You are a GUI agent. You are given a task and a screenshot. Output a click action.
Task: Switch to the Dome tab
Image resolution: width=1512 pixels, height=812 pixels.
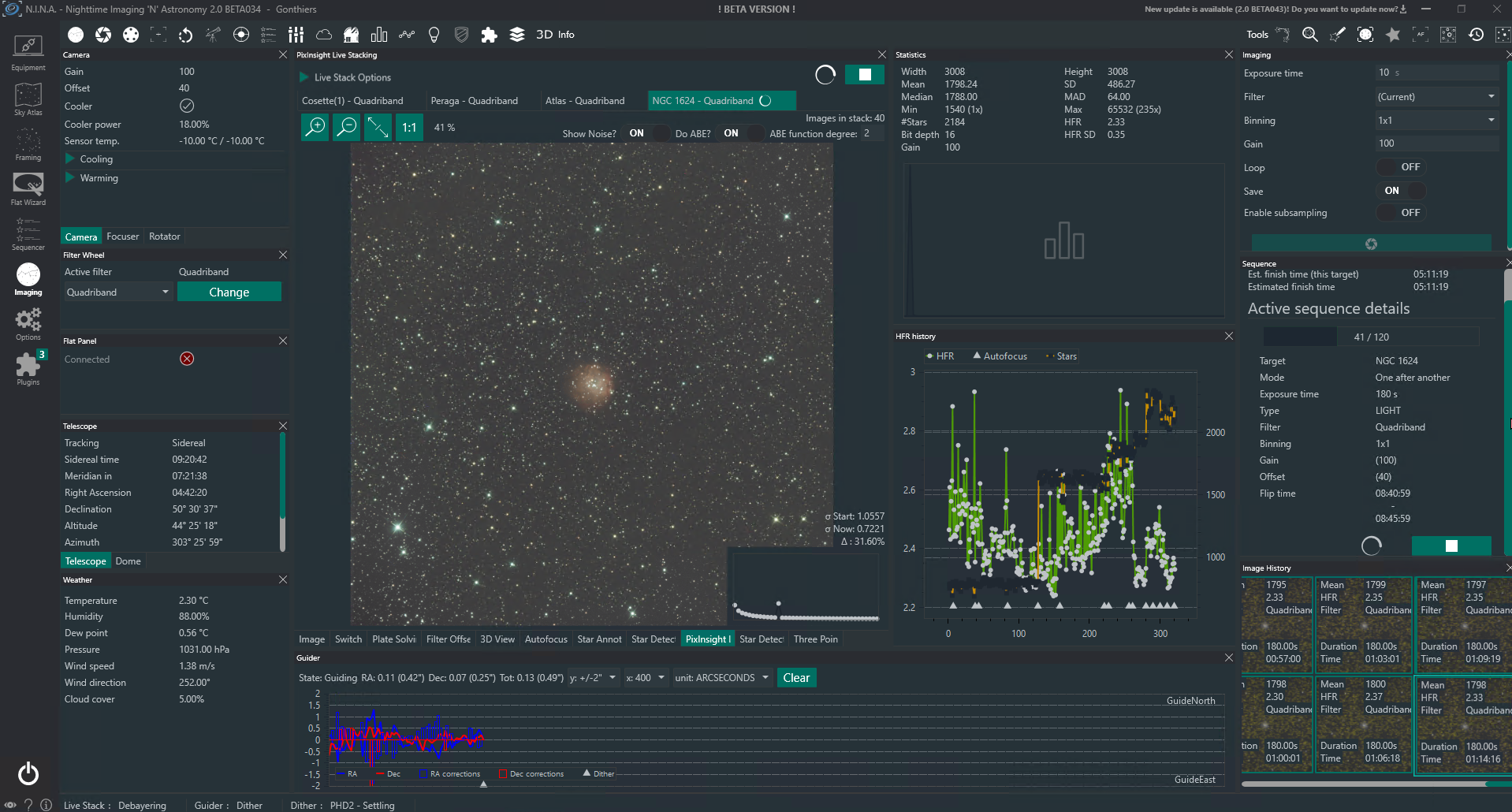click(x=128, y=561)
